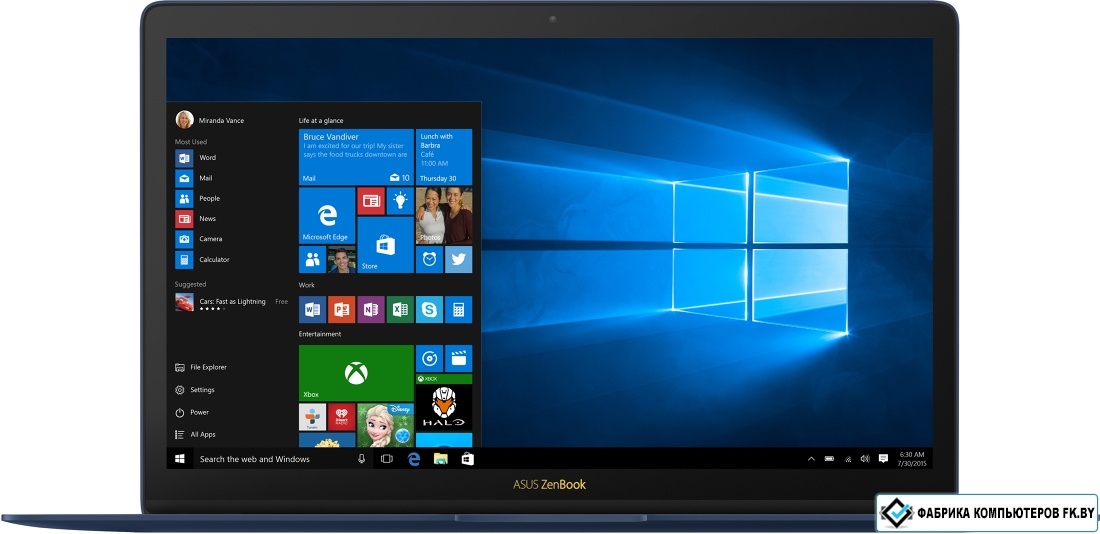Open the TuneIn tile

312,417
